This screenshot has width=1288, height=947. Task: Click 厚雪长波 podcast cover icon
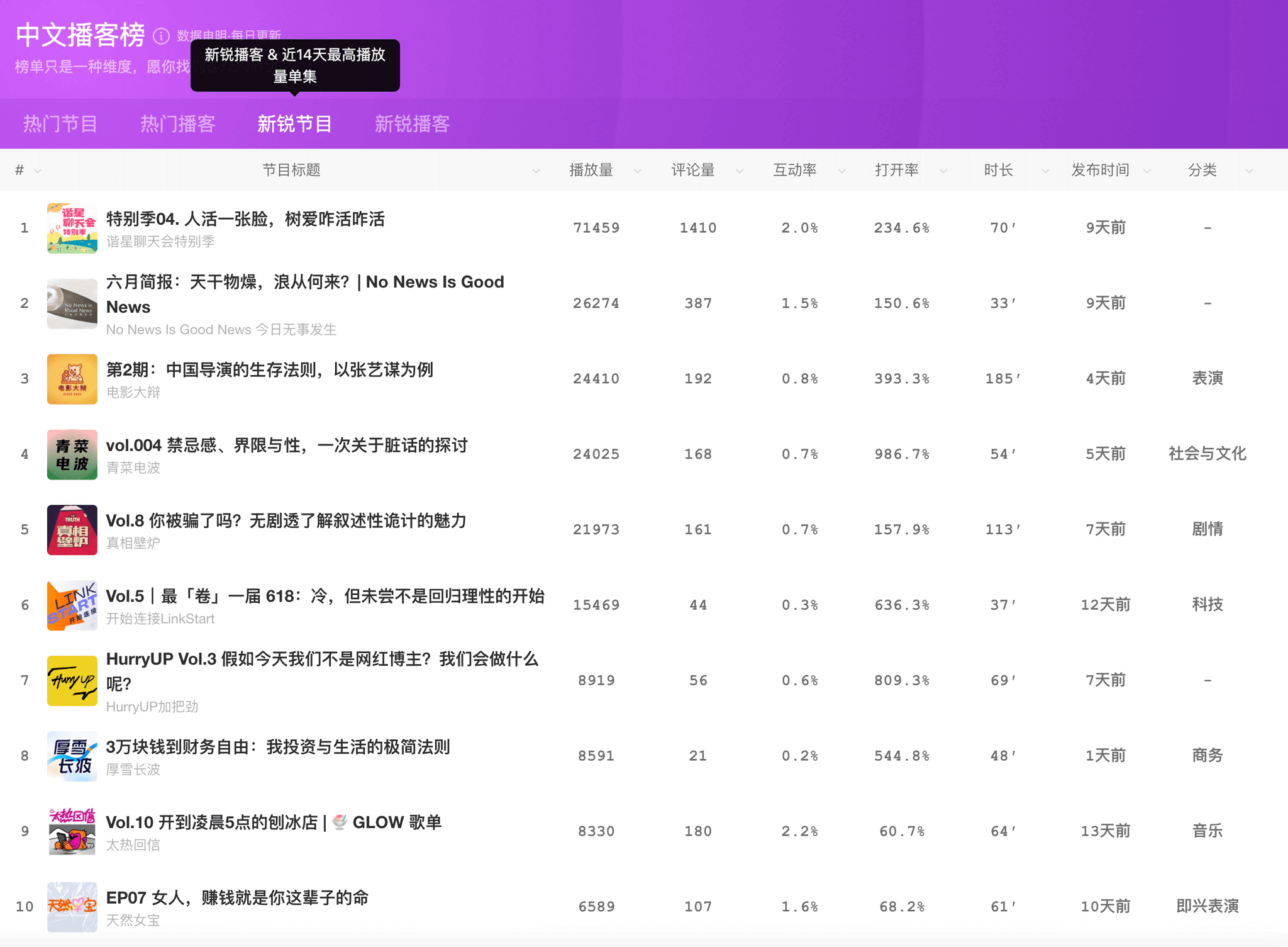pyautogui.click(x=72, y=756)
